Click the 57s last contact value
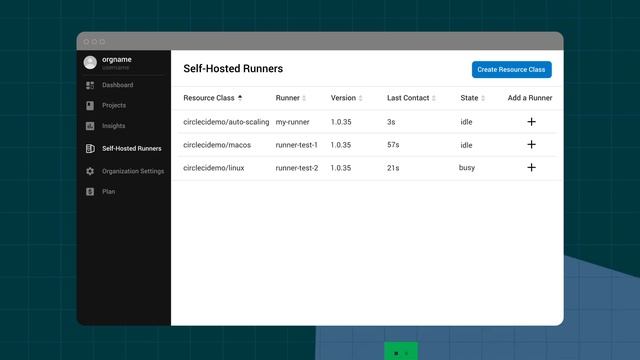 [393, 145]
